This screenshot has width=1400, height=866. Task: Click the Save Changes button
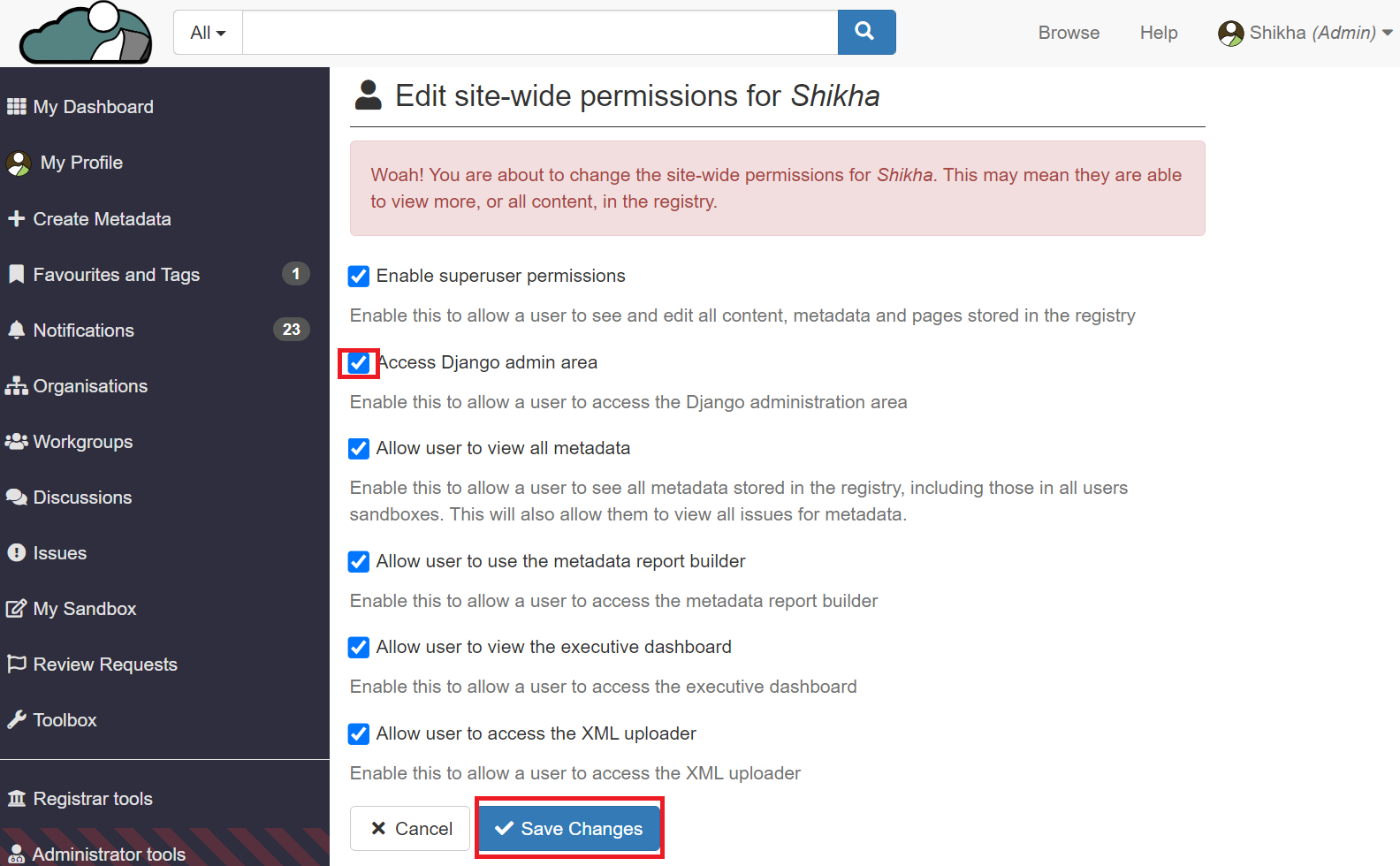[569, 828]
